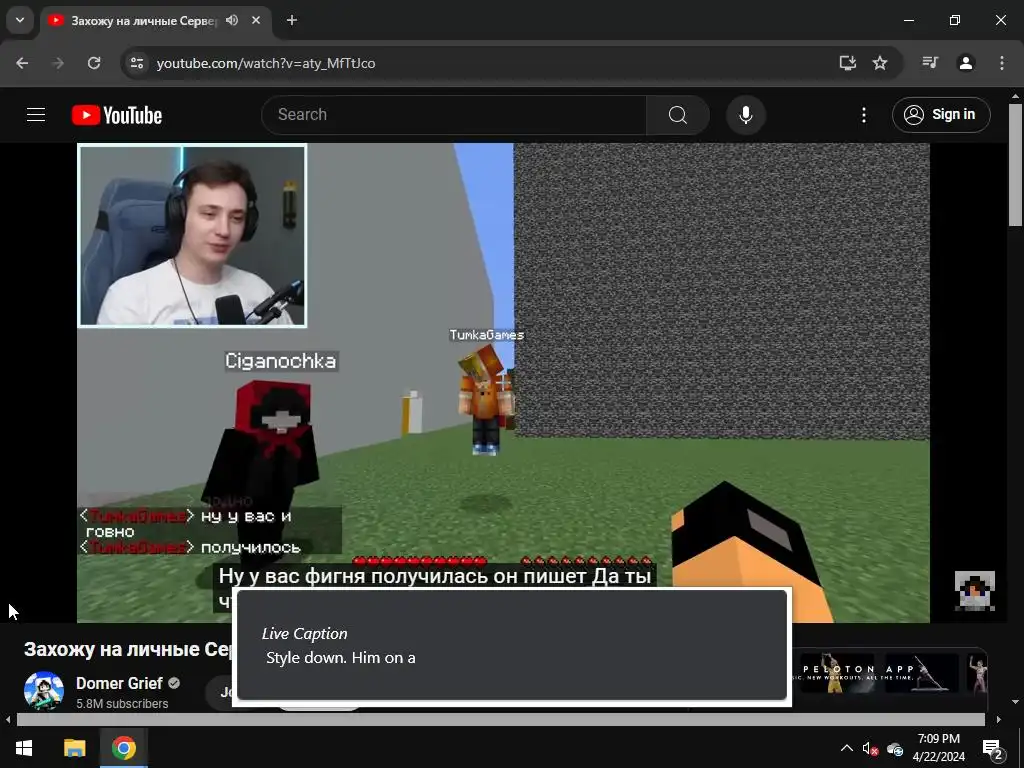Screen dimensions: 1024x768
Task: Mute the tab using speaker icon
Action: tap(232, 20)
